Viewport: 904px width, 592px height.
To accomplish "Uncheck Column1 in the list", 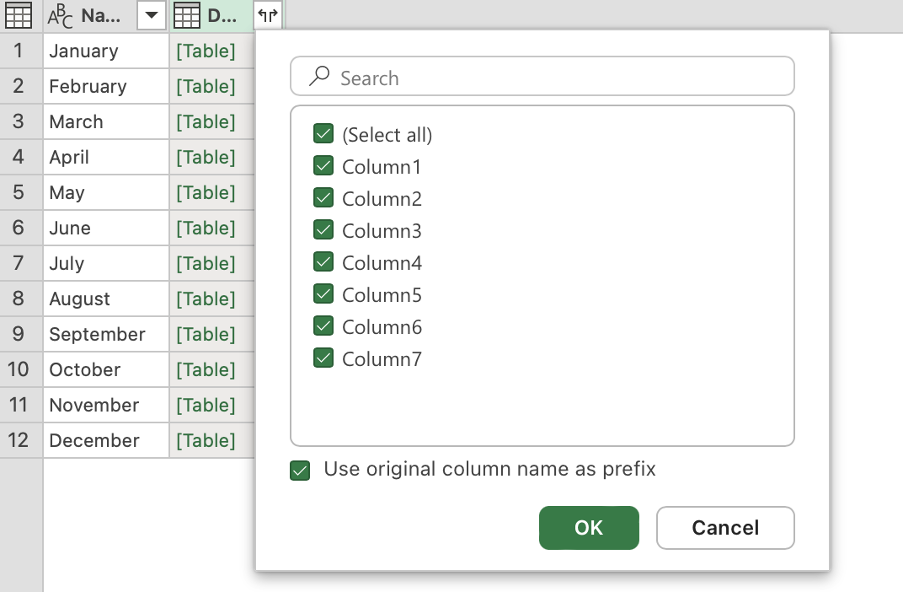I will click(323, 166).
